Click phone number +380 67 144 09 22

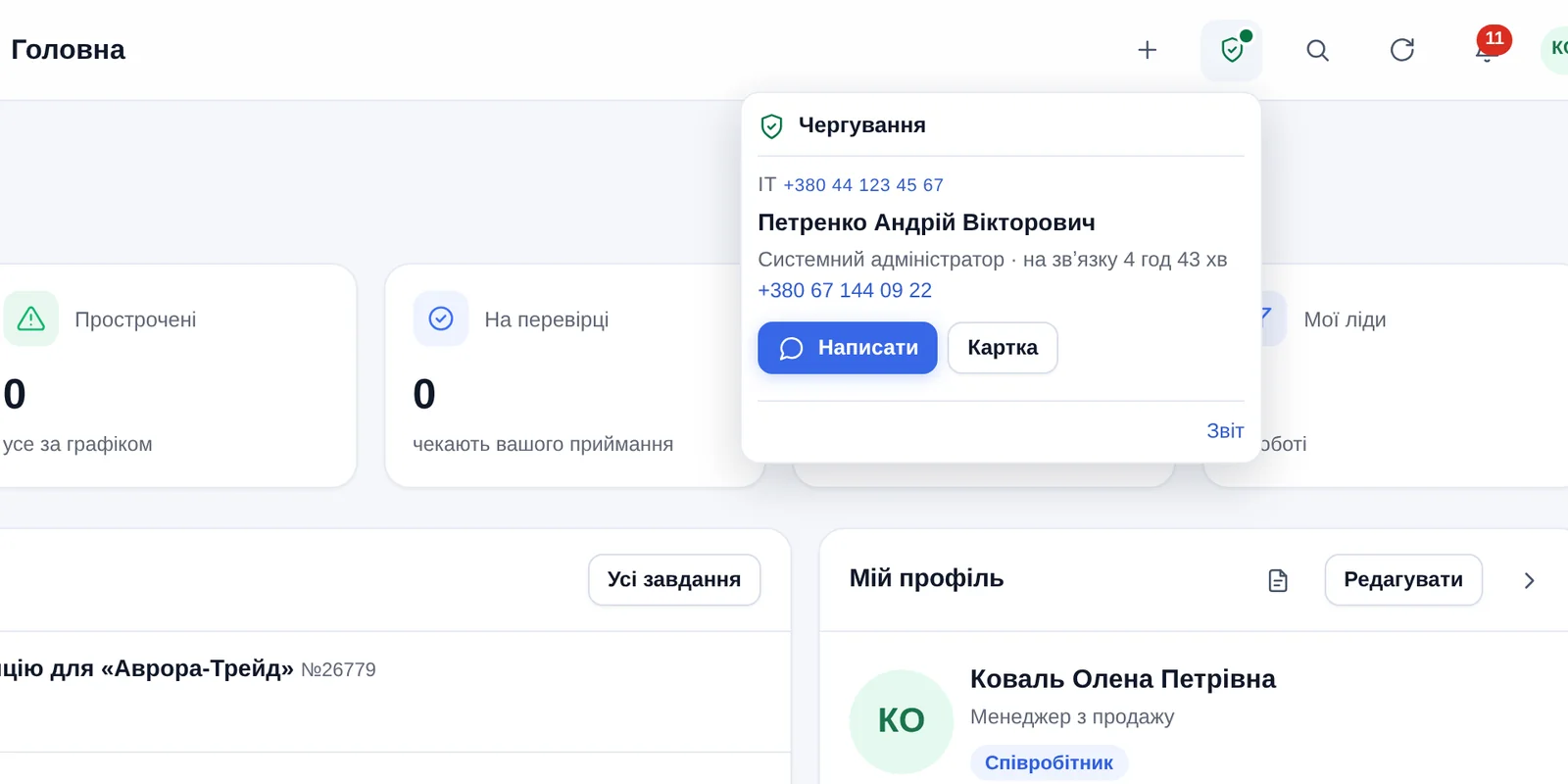845,291
